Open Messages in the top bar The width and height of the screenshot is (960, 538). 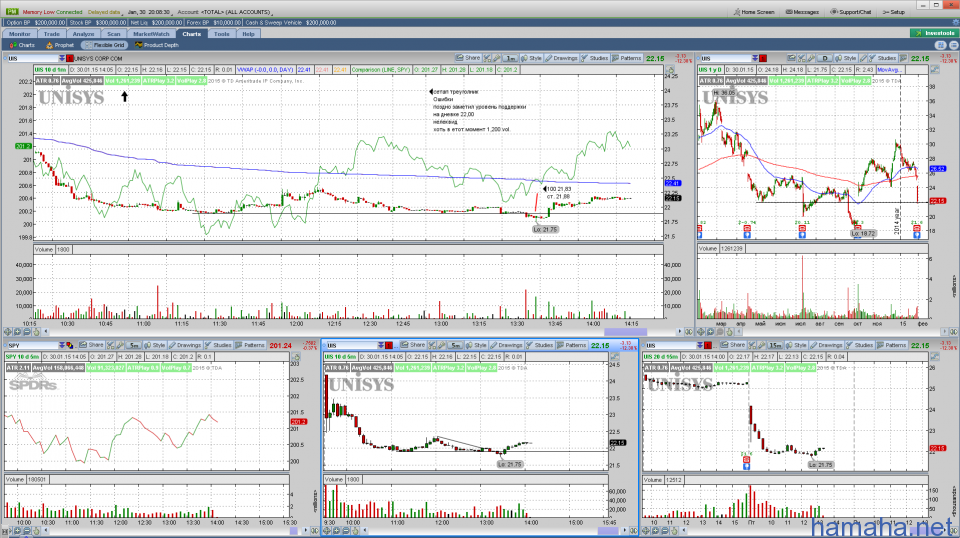pyautogui.click(x=802, y=12)
